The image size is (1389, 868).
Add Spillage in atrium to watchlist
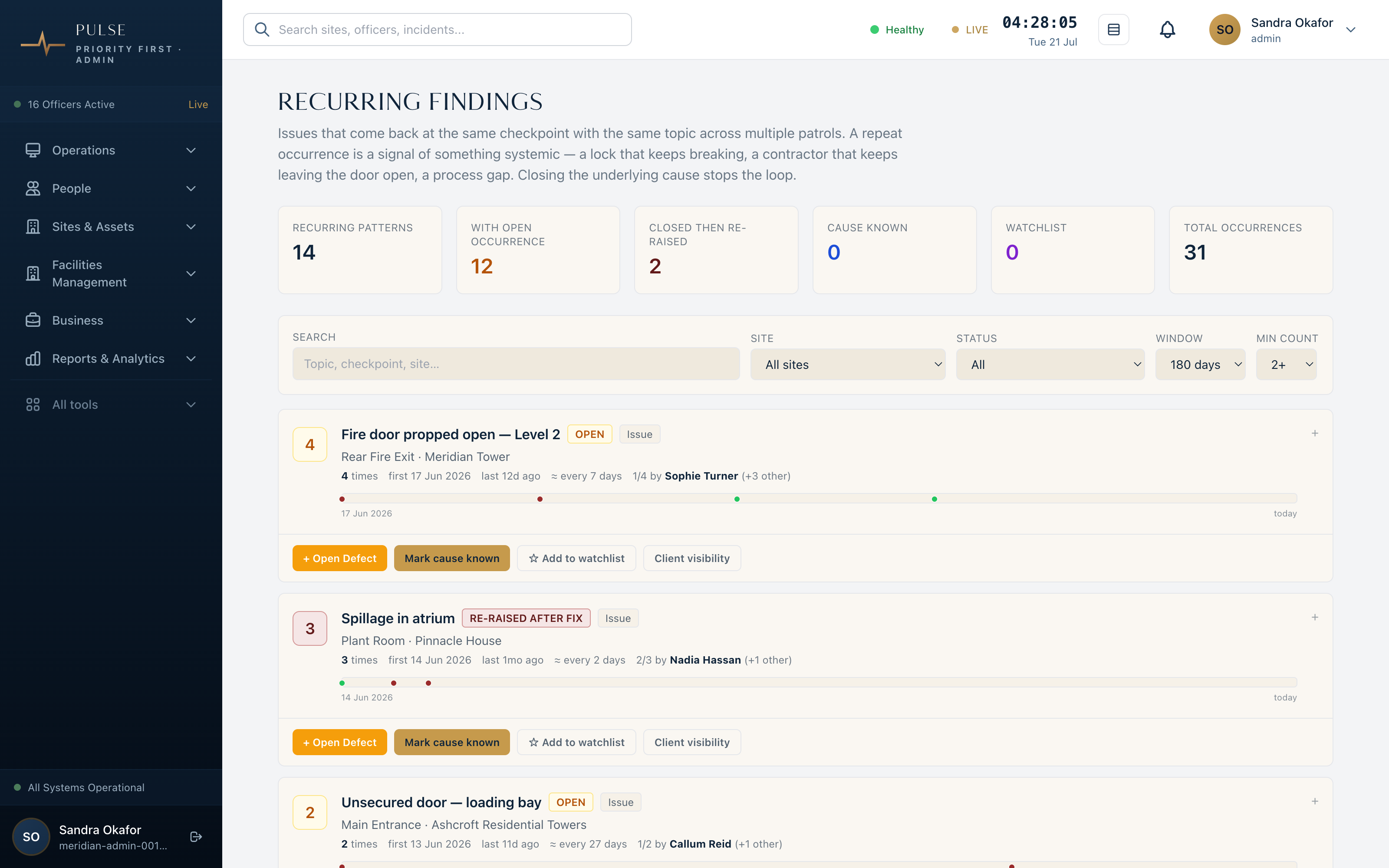[x=576, y=742]
